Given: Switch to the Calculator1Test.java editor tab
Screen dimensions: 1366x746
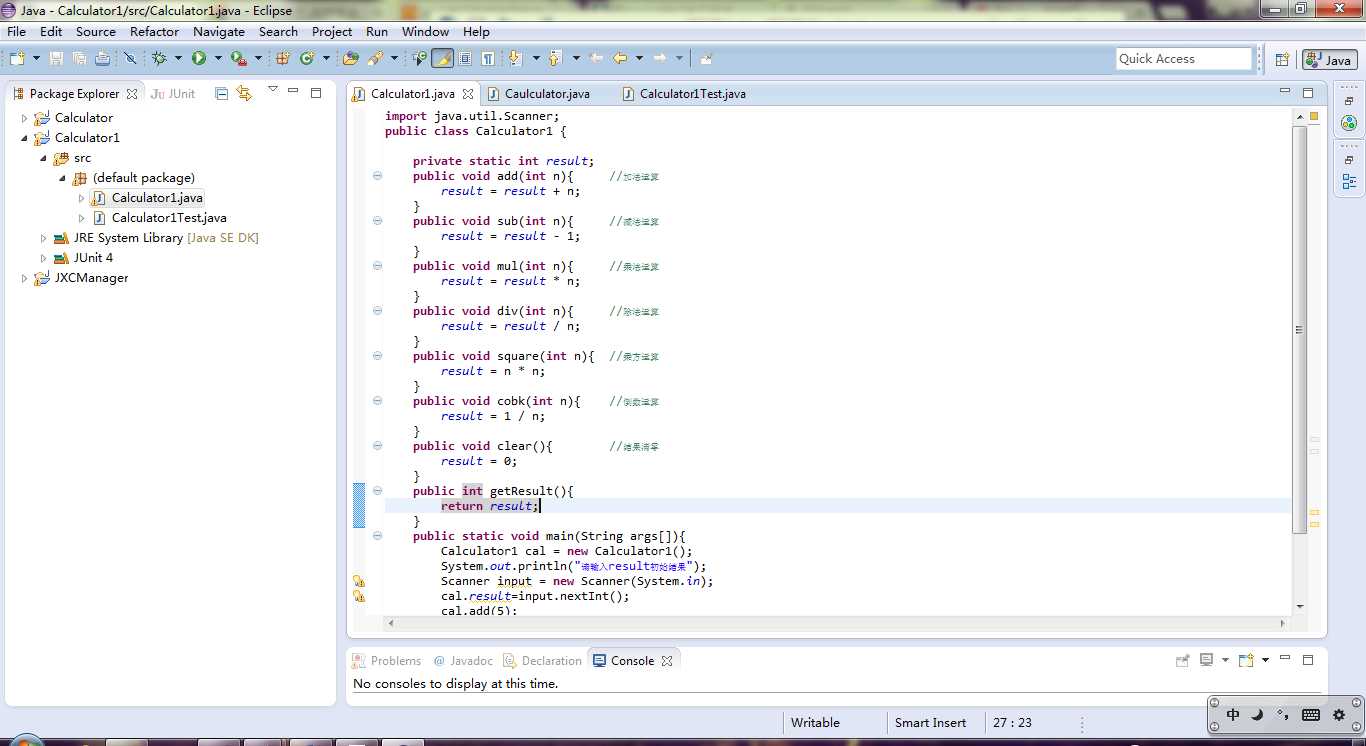Looking at the screenshot, I should [693, 94].
